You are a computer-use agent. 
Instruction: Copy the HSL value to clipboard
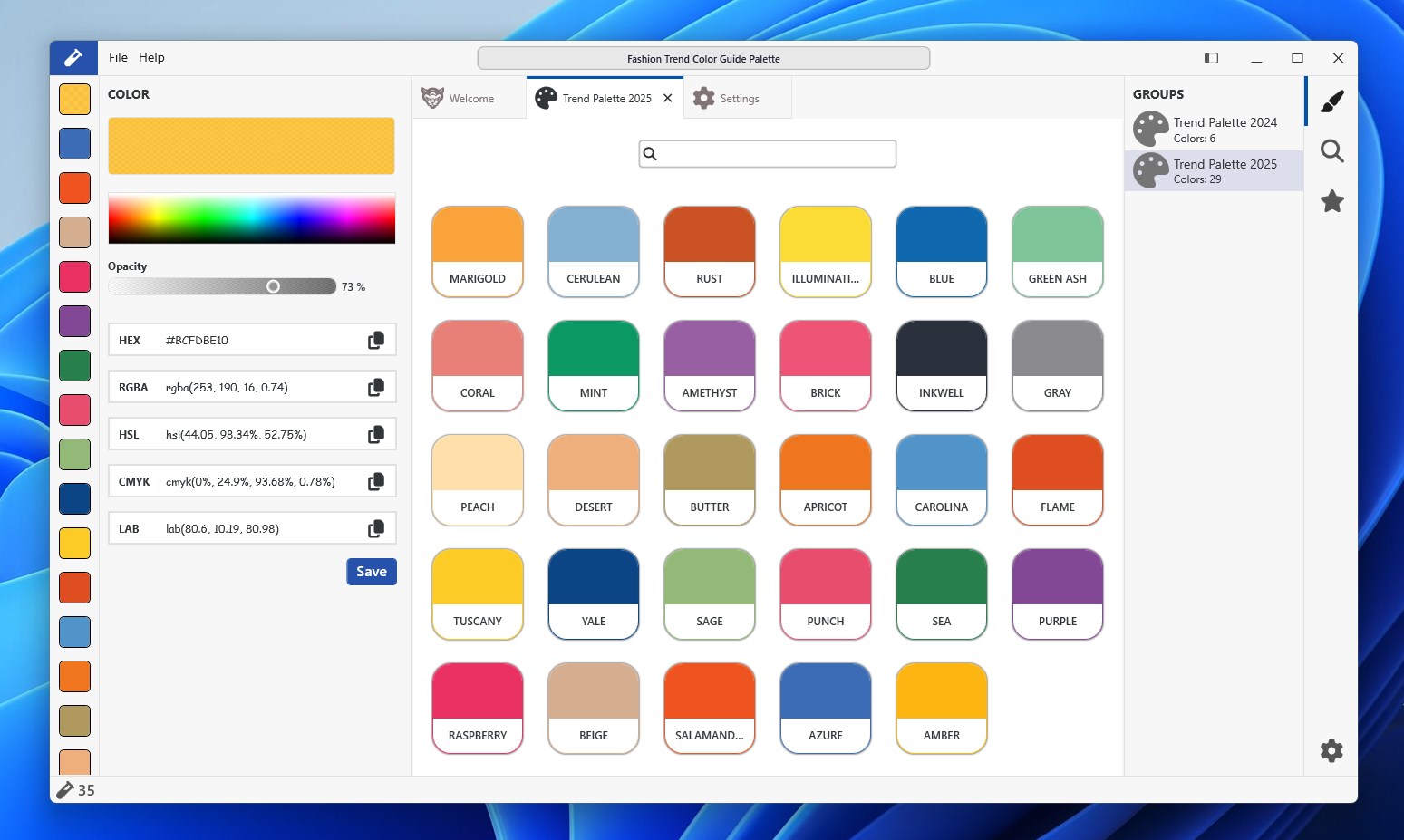pyautogui.click(x=376, y=434)
